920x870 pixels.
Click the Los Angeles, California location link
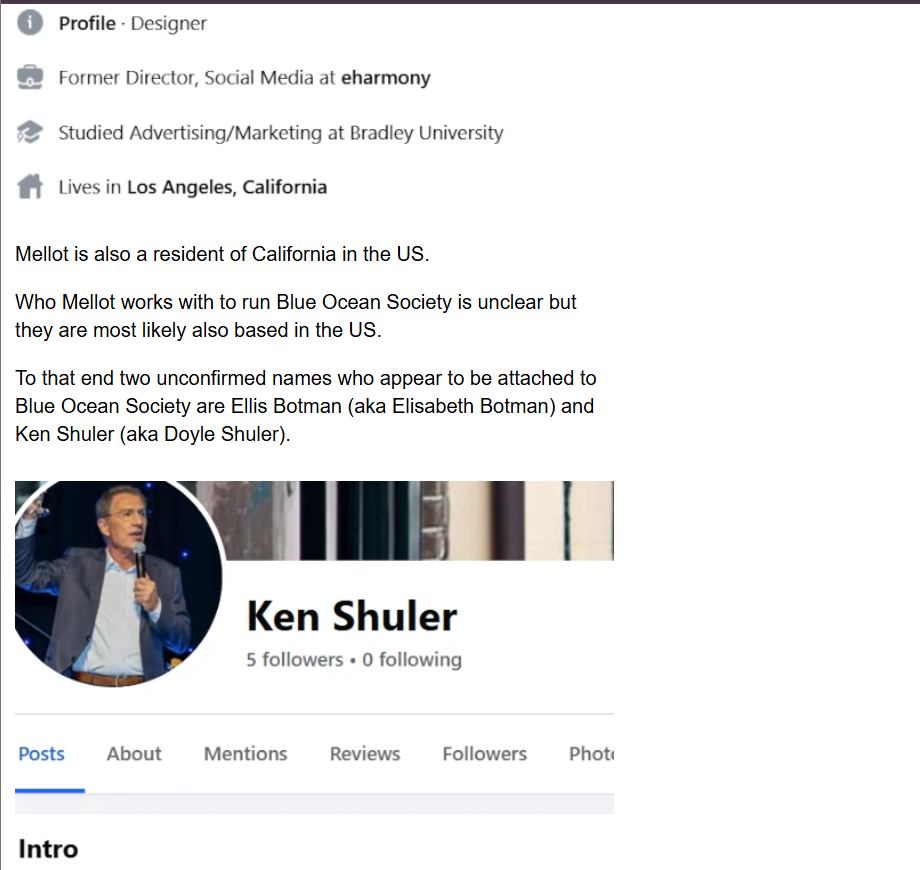[227, 187]
